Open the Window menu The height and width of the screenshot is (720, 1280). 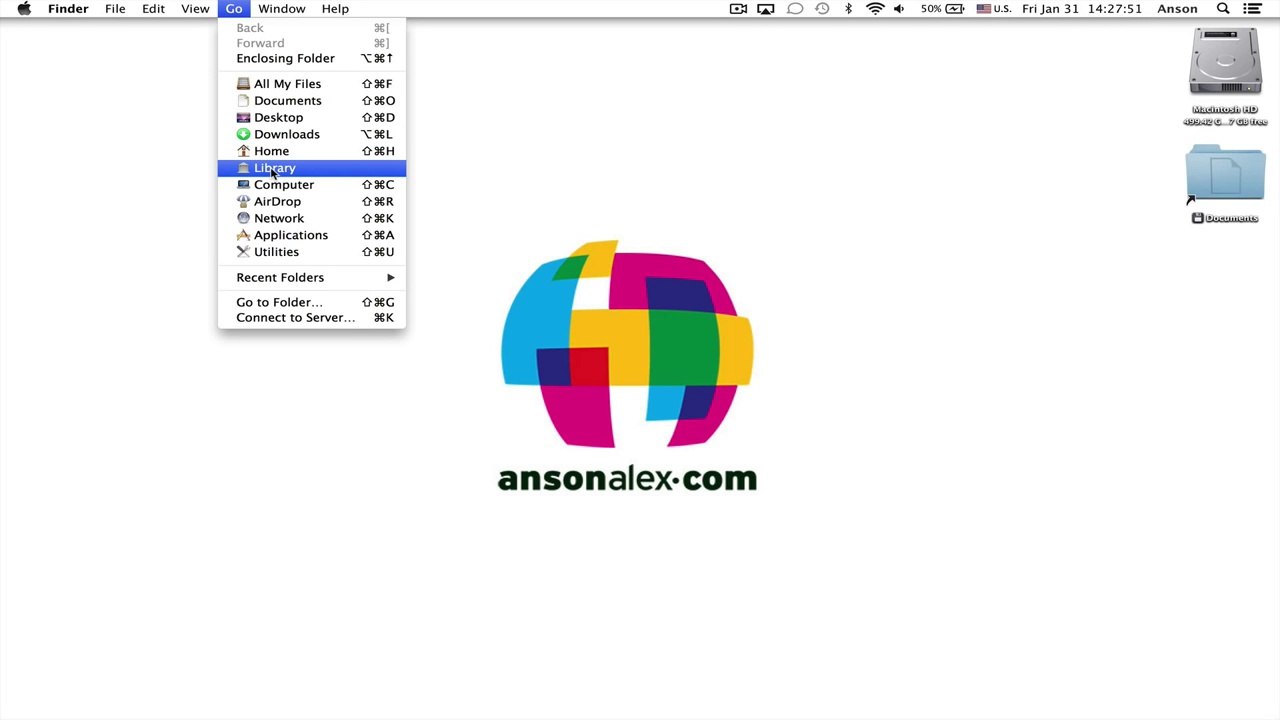coord(282,9)
